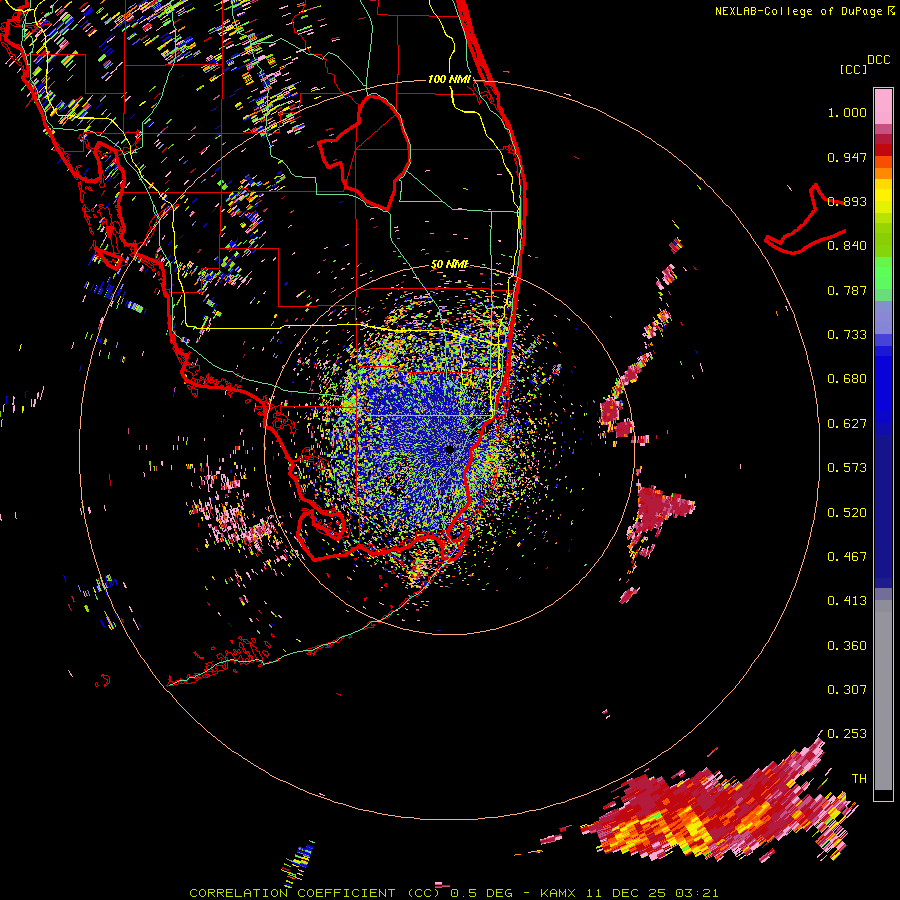The width and height of the screenshot is (900, 900).
Task: Click the black radar site dot
Action: 449,449
